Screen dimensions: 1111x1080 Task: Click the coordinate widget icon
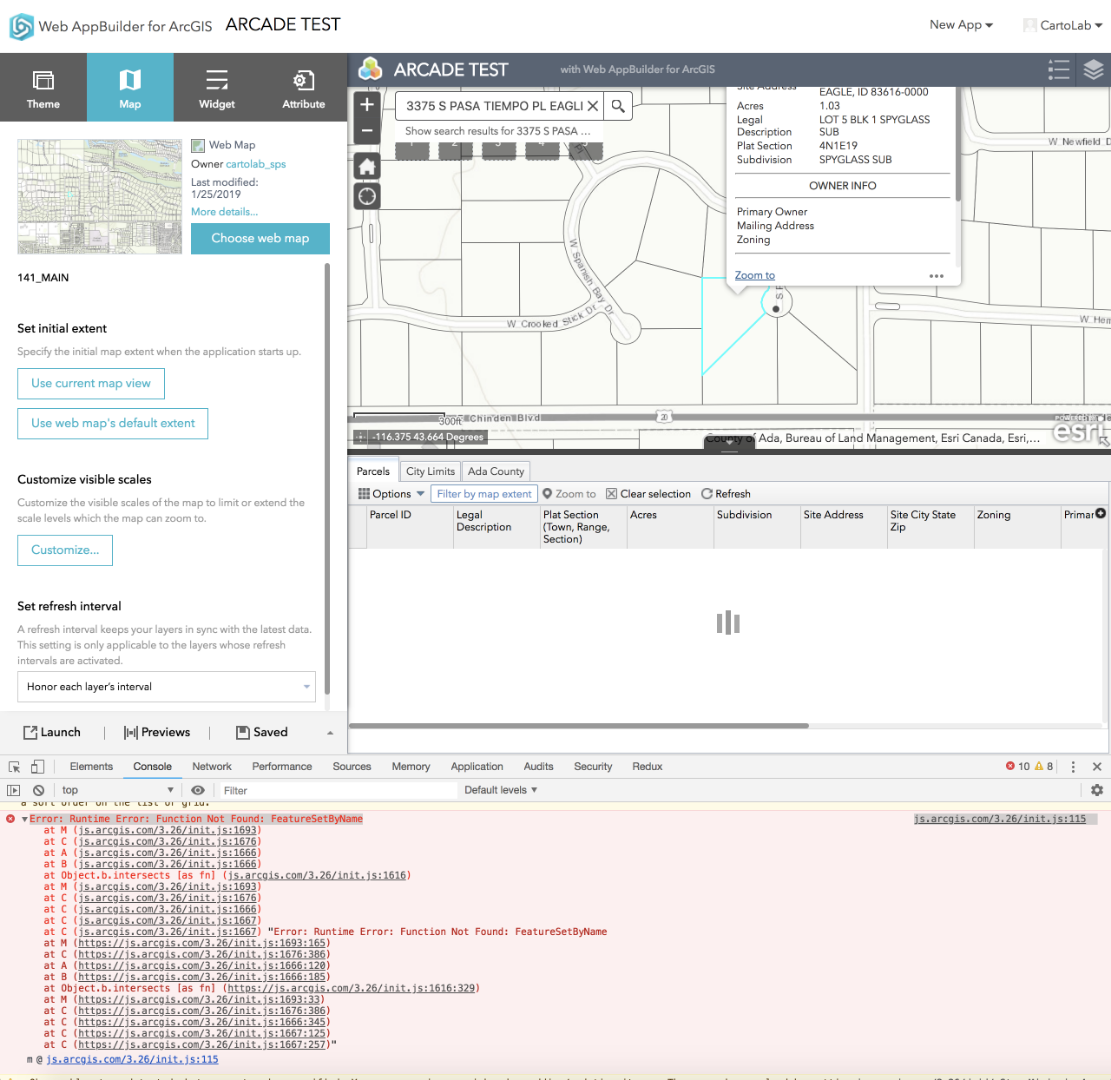click(x=360, y=437)
